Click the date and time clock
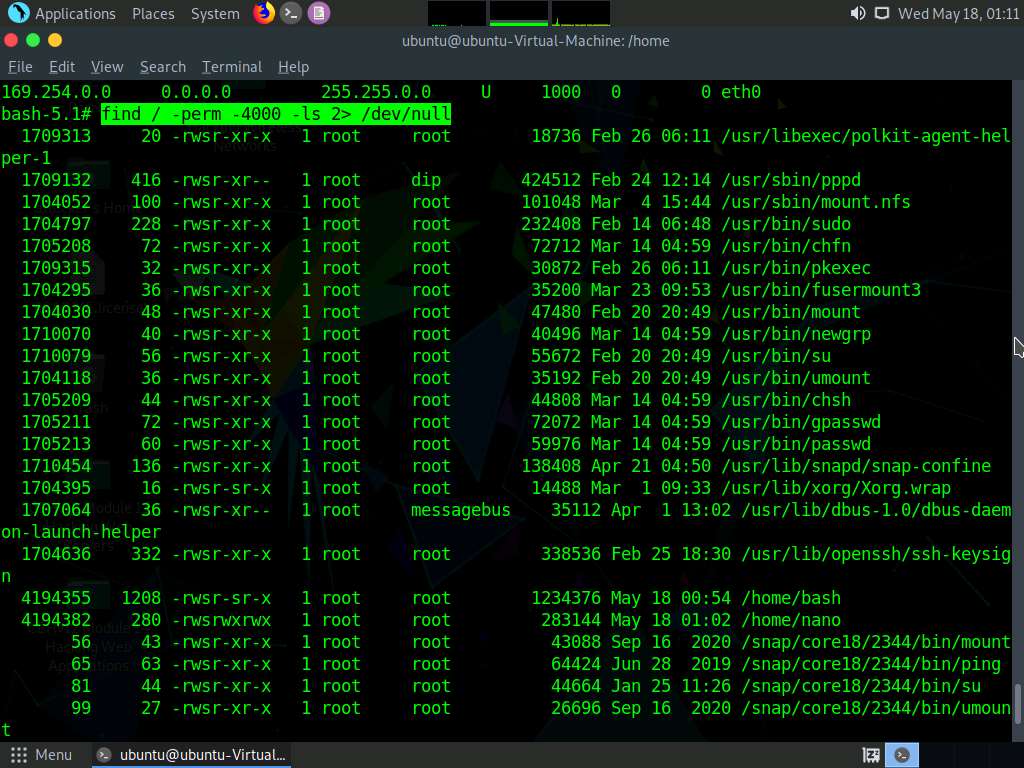The width and height of the screenshot is (1024, 768). [x=958, y=13]
